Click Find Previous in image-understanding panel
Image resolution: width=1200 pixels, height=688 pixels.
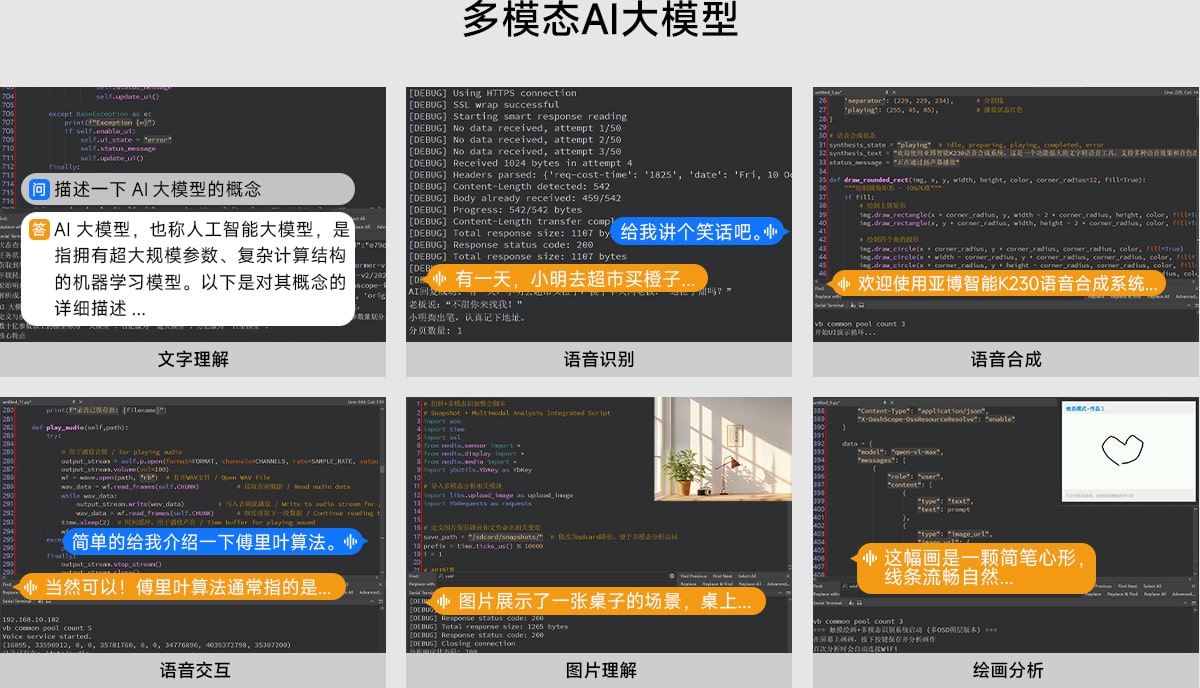(x=693, y=577)
